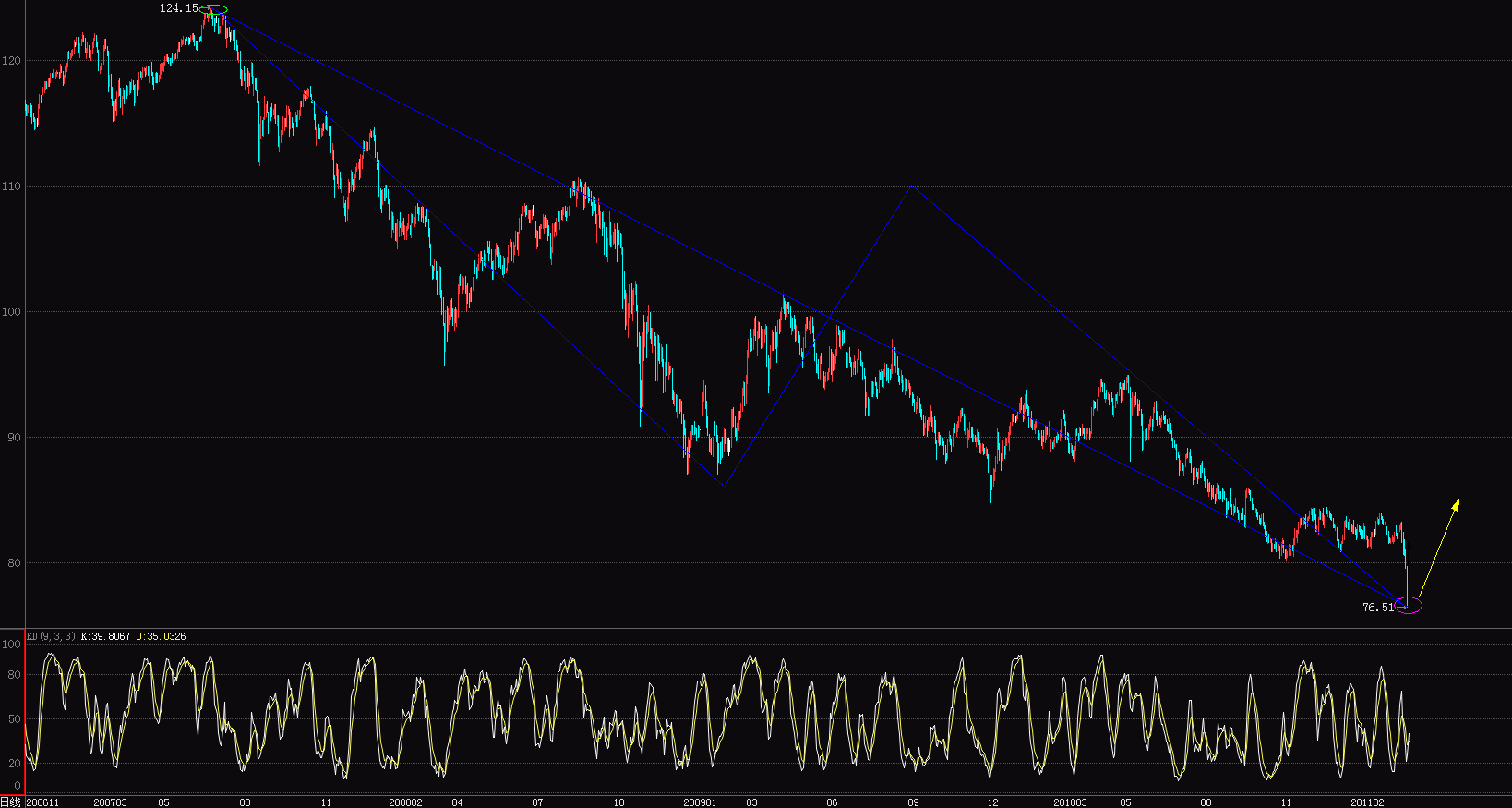Click the 日线 period label
1512x808 pixels.
pyautogui.click(x=10, y=802)
